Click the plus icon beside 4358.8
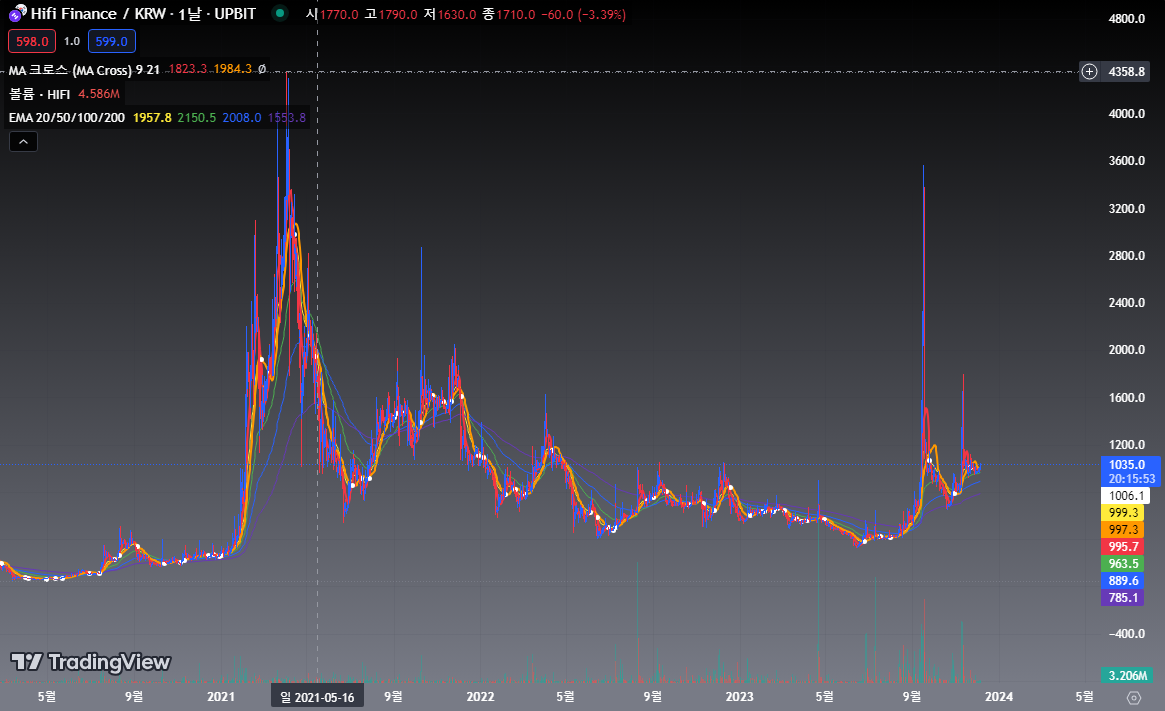Viewport: 1165px width, 711px height. click(1089, 71)
